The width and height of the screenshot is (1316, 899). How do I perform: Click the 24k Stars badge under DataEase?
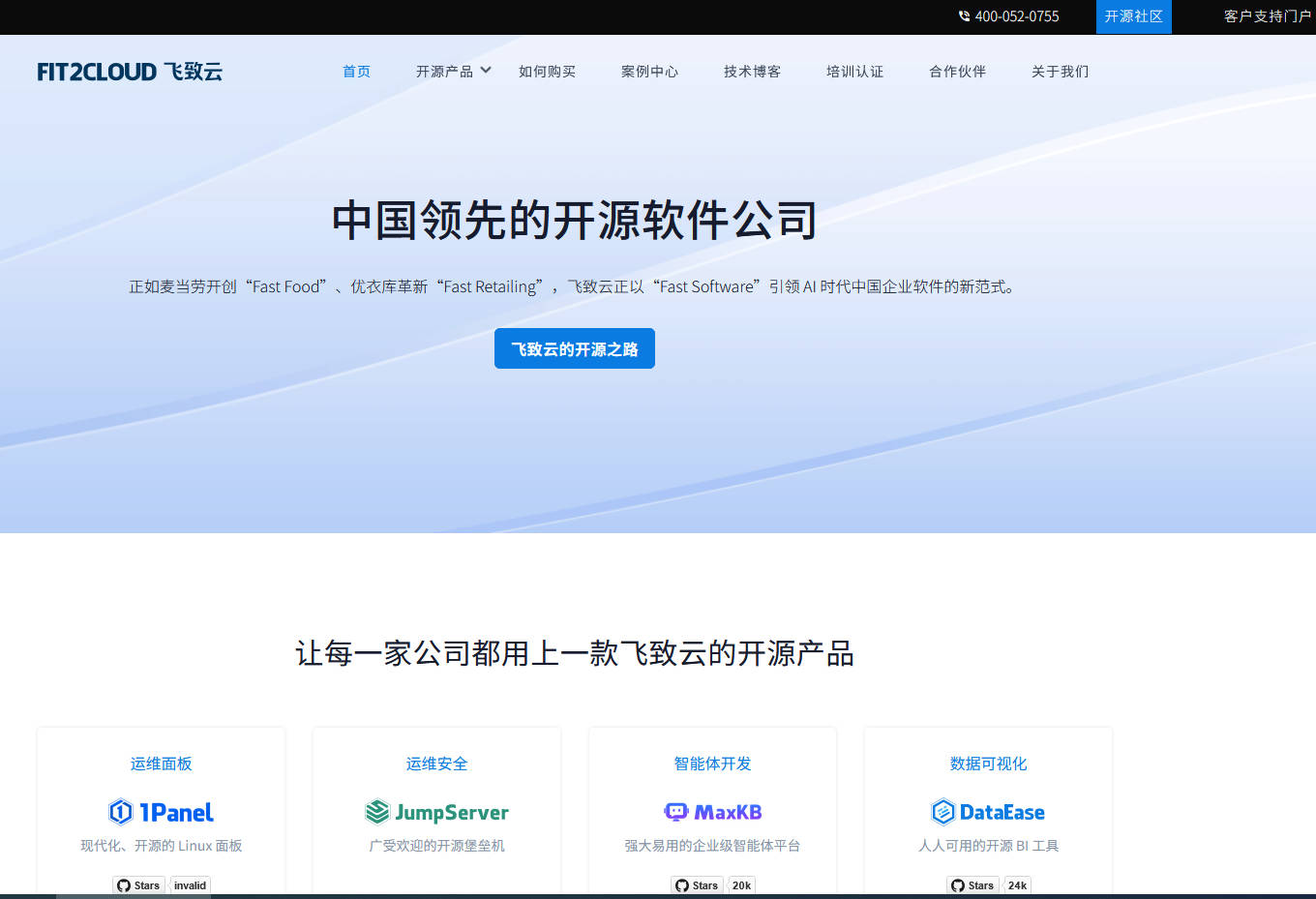1016,884
